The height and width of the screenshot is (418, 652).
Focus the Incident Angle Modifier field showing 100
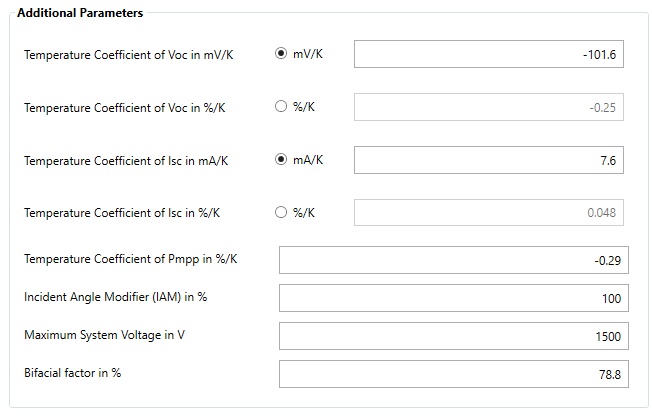point(453,298)
